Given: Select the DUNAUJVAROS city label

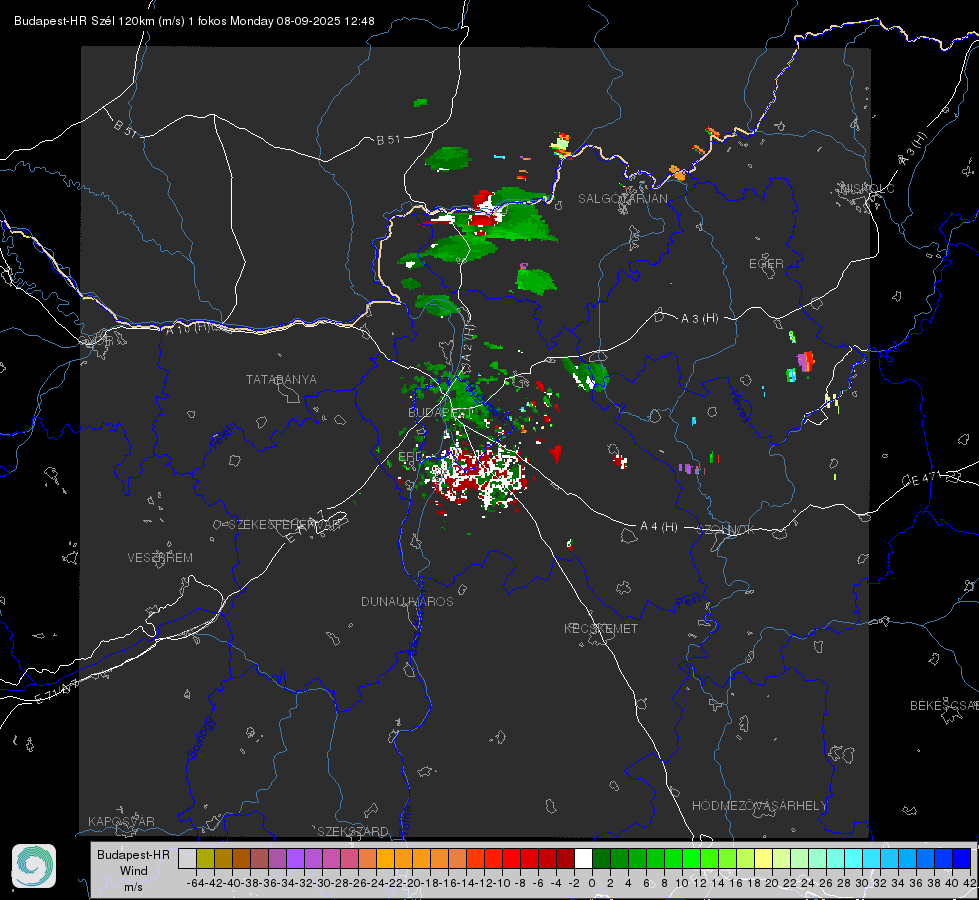Looking at the screenshot, I should [x=407, y=601].
